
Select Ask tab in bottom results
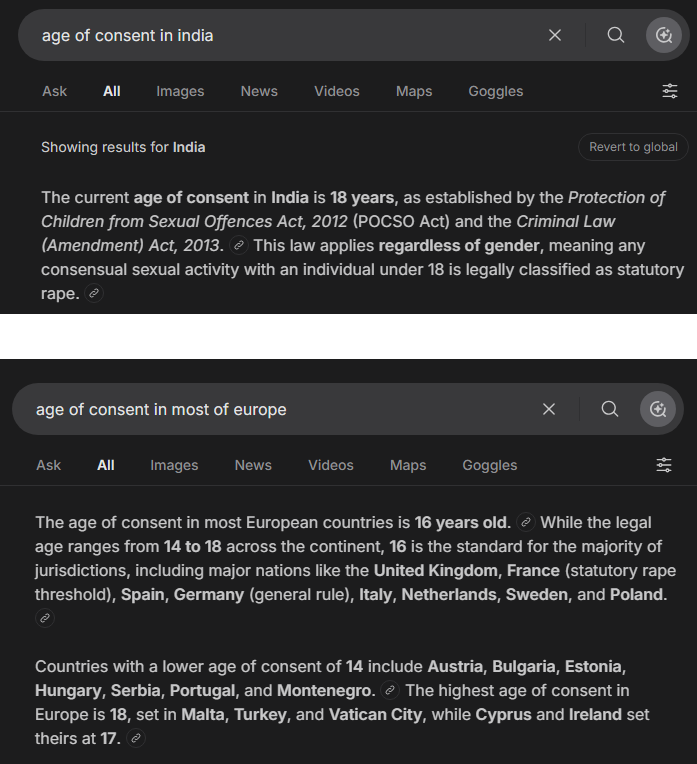49,465
